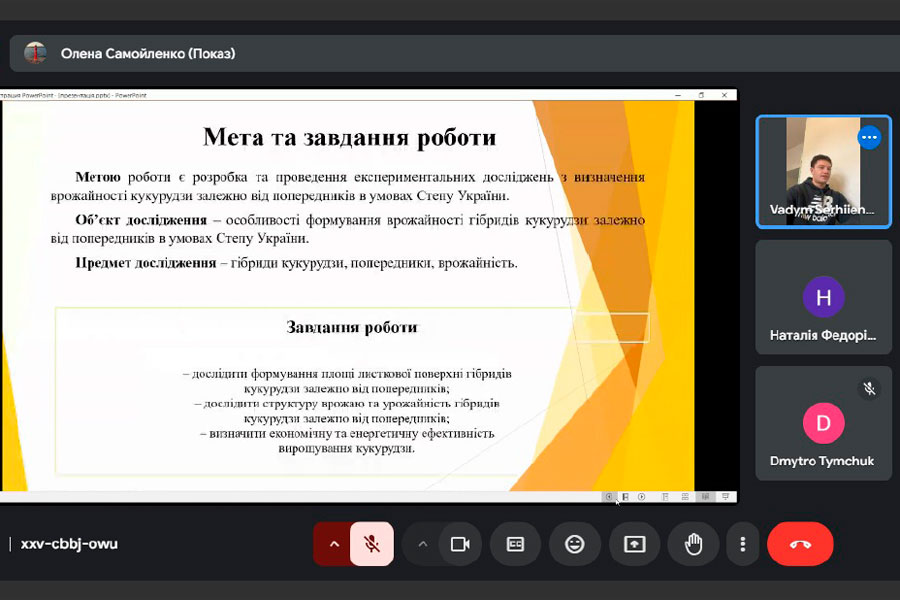Open options on Vadym's video tile
Screen dimensions: 900x600
click(x=869, y=137)
